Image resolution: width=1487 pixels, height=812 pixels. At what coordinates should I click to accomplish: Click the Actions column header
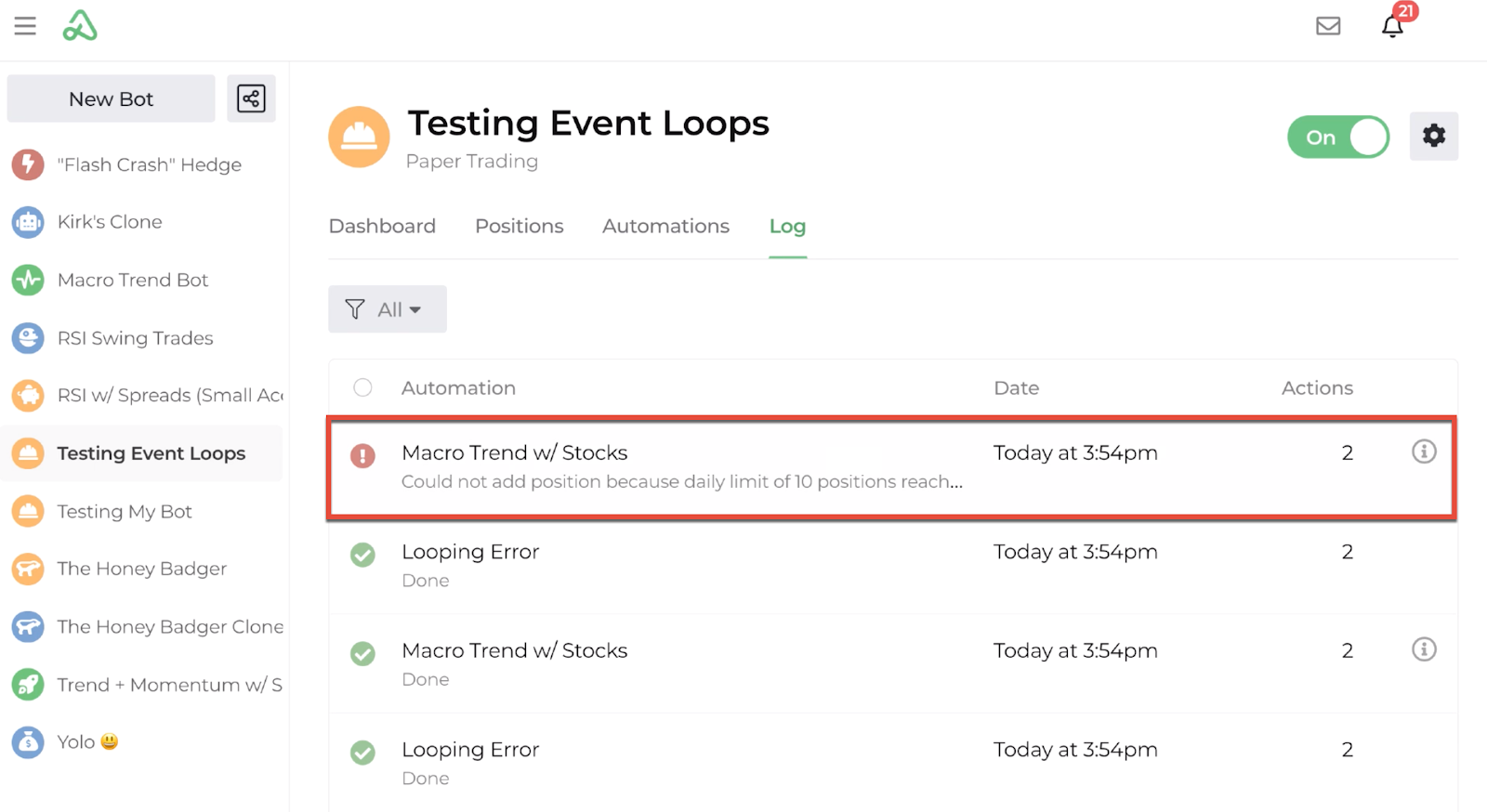click(1317, 387)
